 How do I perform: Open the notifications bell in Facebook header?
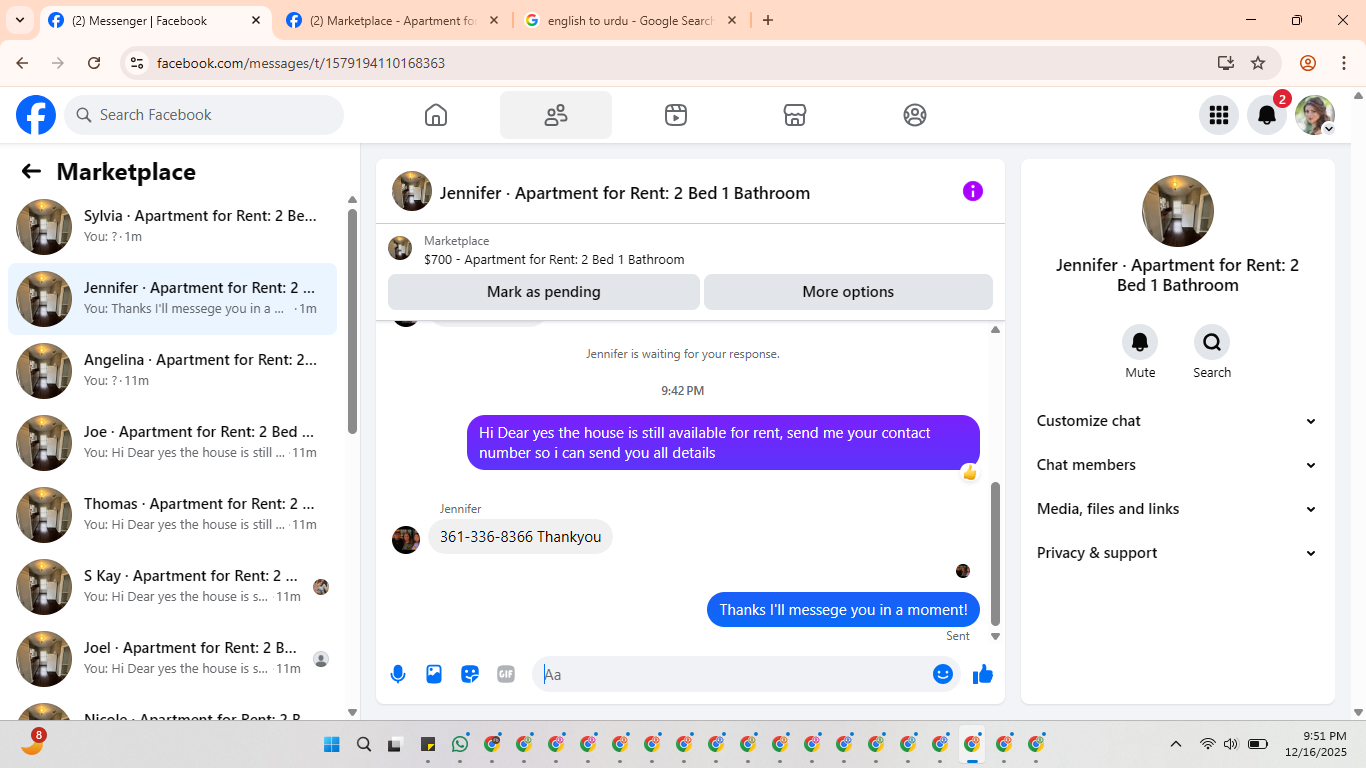pyautogui.click(x=1267, y=115)
